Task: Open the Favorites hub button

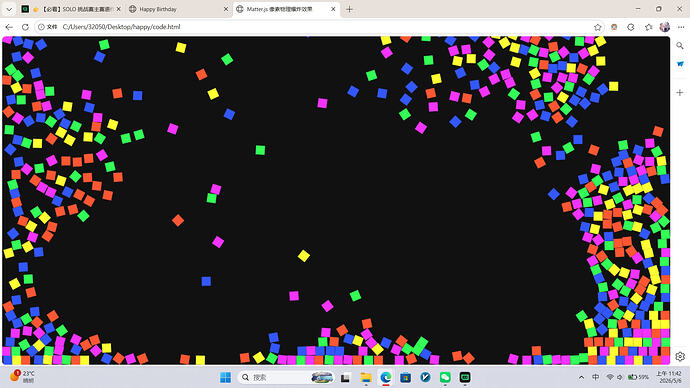Action: (x=648, y=27)
